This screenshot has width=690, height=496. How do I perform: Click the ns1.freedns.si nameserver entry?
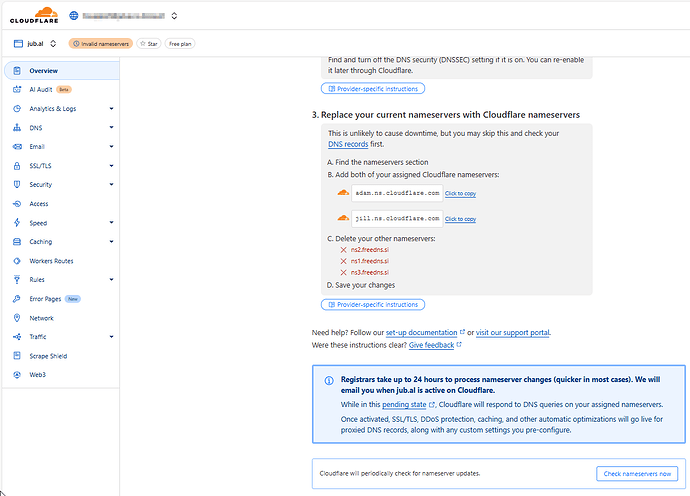pyautogui.click(x=370, y=261)
